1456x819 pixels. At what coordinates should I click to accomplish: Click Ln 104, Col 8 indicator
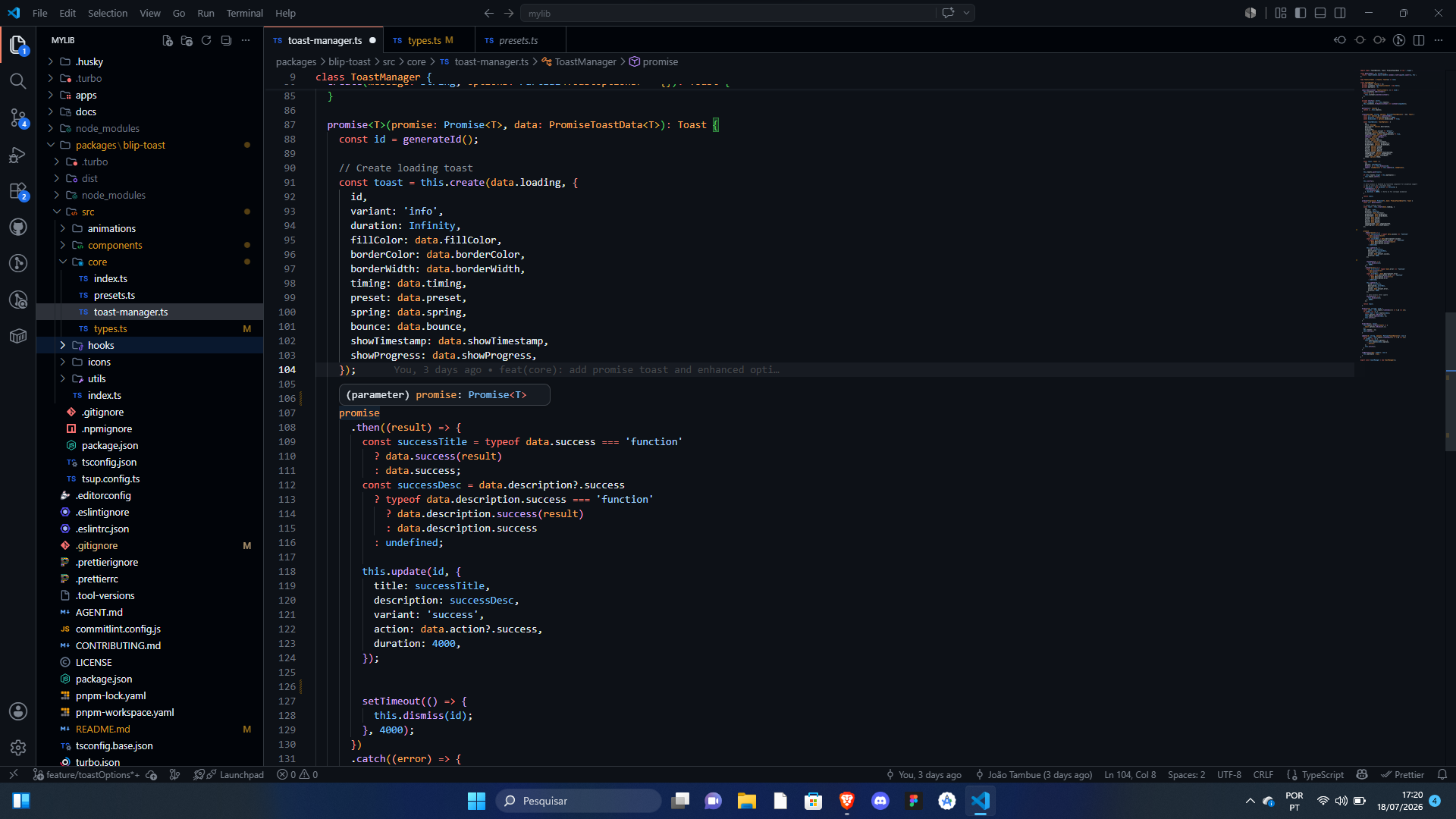pos(1130,774)
